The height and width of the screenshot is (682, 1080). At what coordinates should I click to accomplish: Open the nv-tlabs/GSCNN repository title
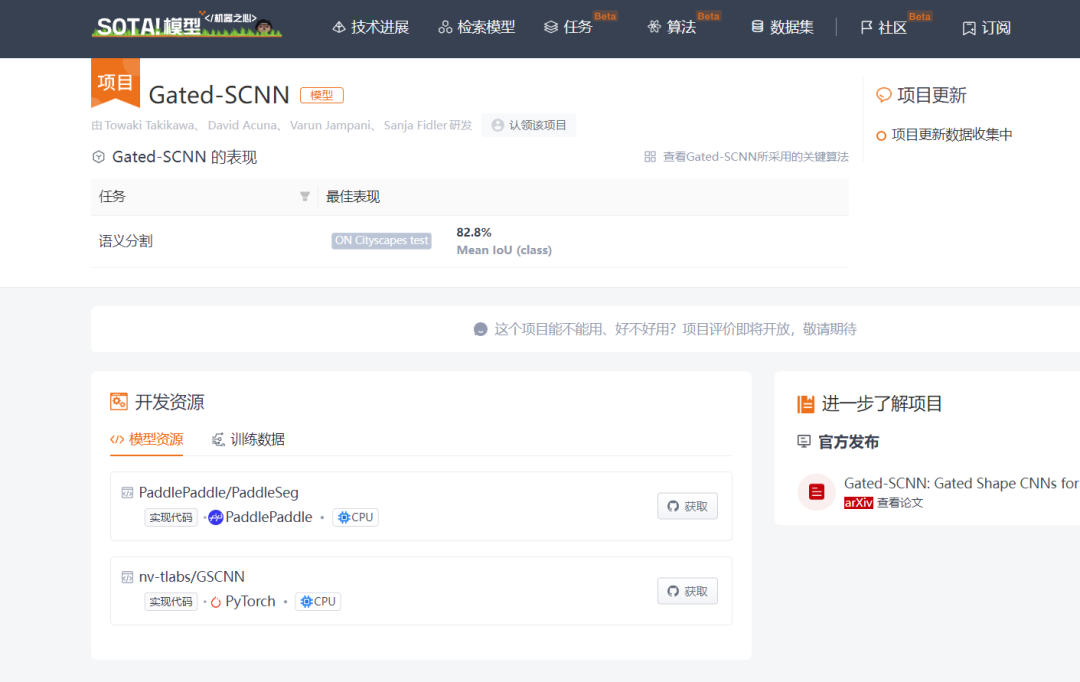[191, 577]
